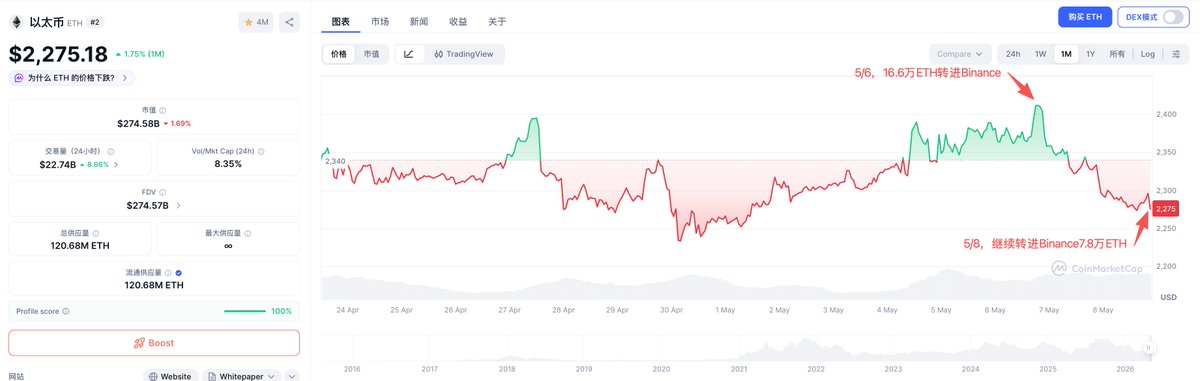Click the info icon next to Profile score
The height and width of the screenshot is (381, 1200).
[x=68, y=311]
